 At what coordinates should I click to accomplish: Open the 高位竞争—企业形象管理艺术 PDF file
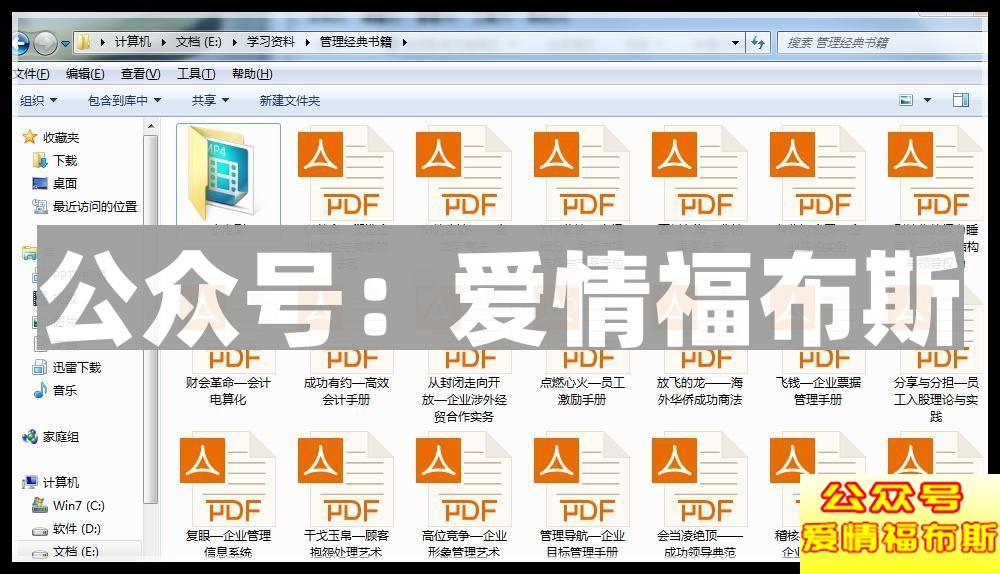pos(464,480)
